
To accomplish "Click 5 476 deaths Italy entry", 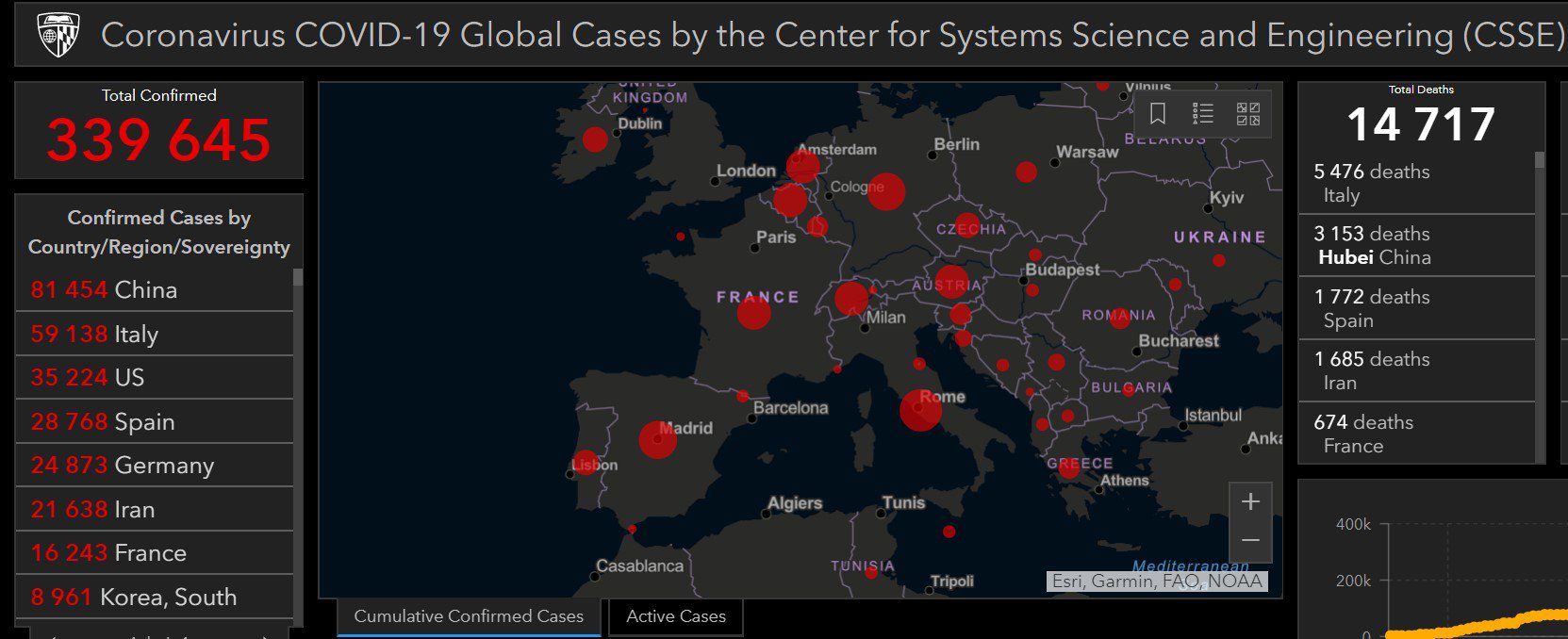I will pos(1417,183).
